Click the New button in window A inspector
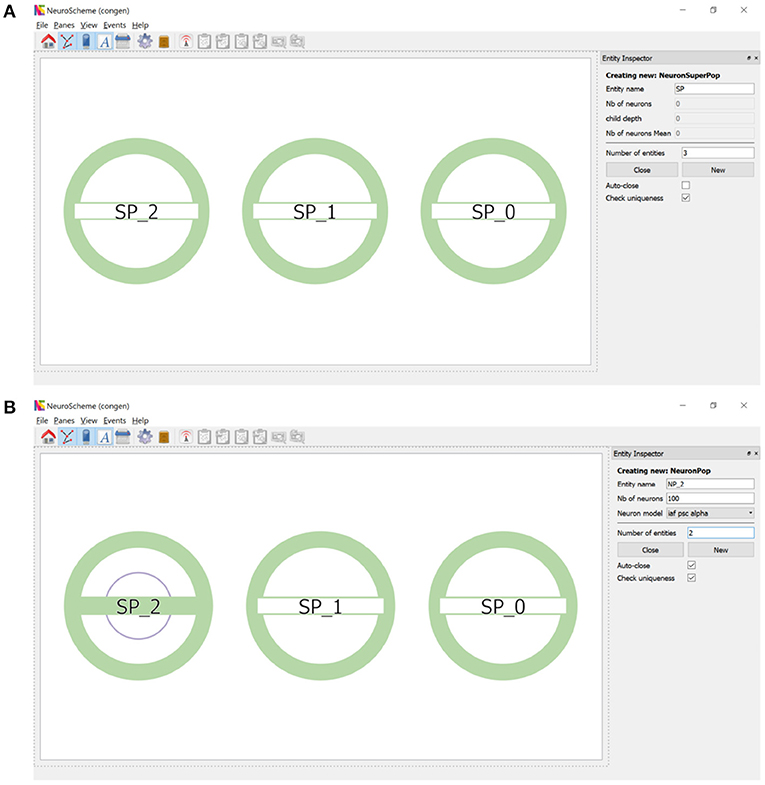 coord(718,170)
